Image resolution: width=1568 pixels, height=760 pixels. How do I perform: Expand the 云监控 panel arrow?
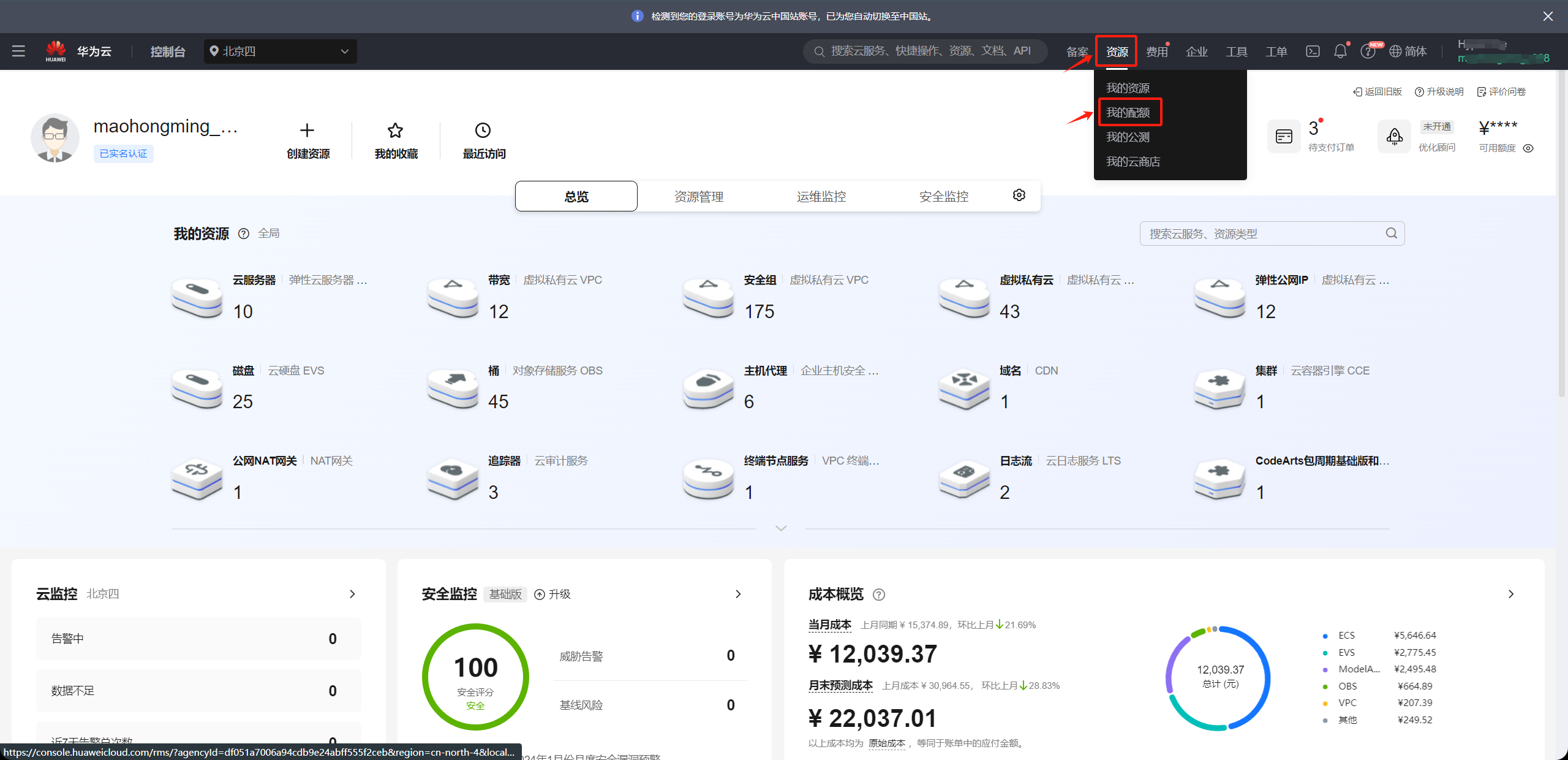pyautogui.click(x=352, y=594)
